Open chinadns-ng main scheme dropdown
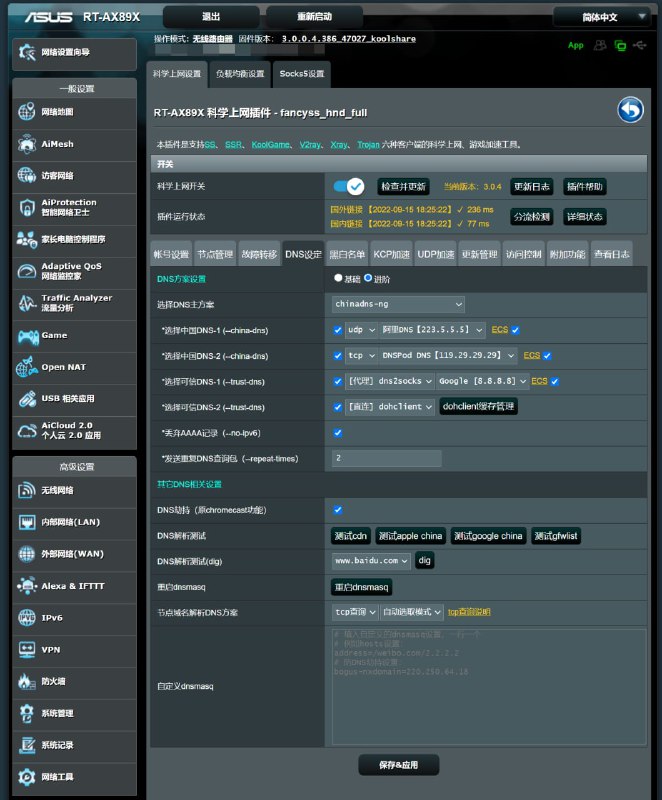The image size is (662, 800). point(398,304)
